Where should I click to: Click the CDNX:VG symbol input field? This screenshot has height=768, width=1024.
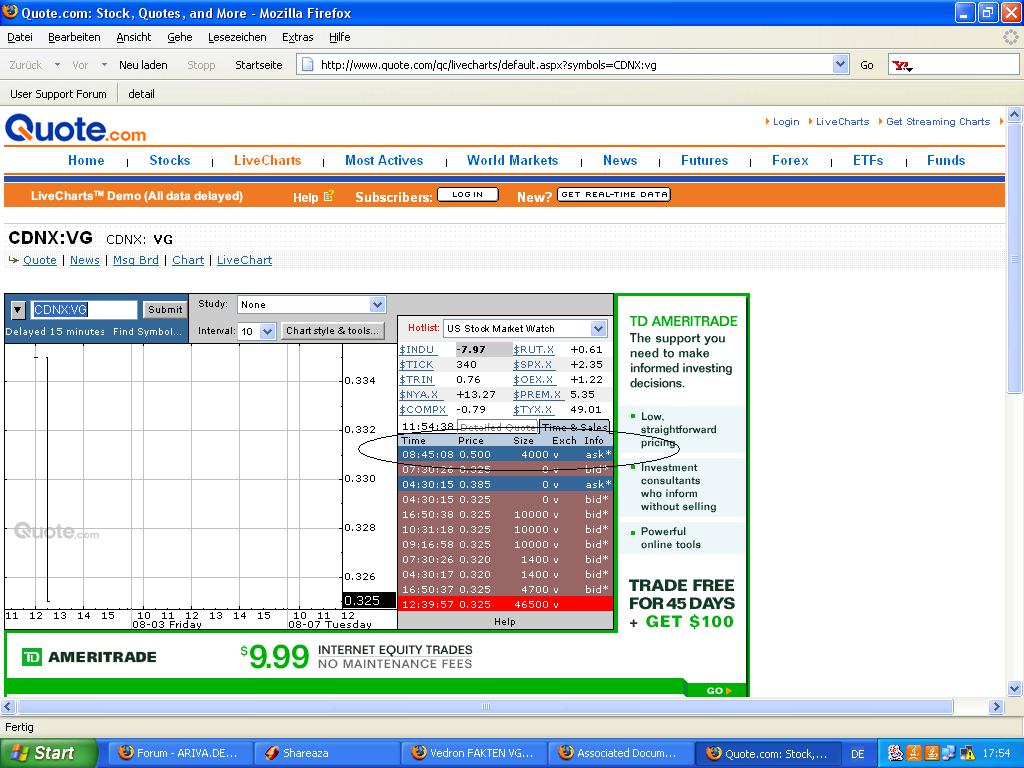coord(84,310)
